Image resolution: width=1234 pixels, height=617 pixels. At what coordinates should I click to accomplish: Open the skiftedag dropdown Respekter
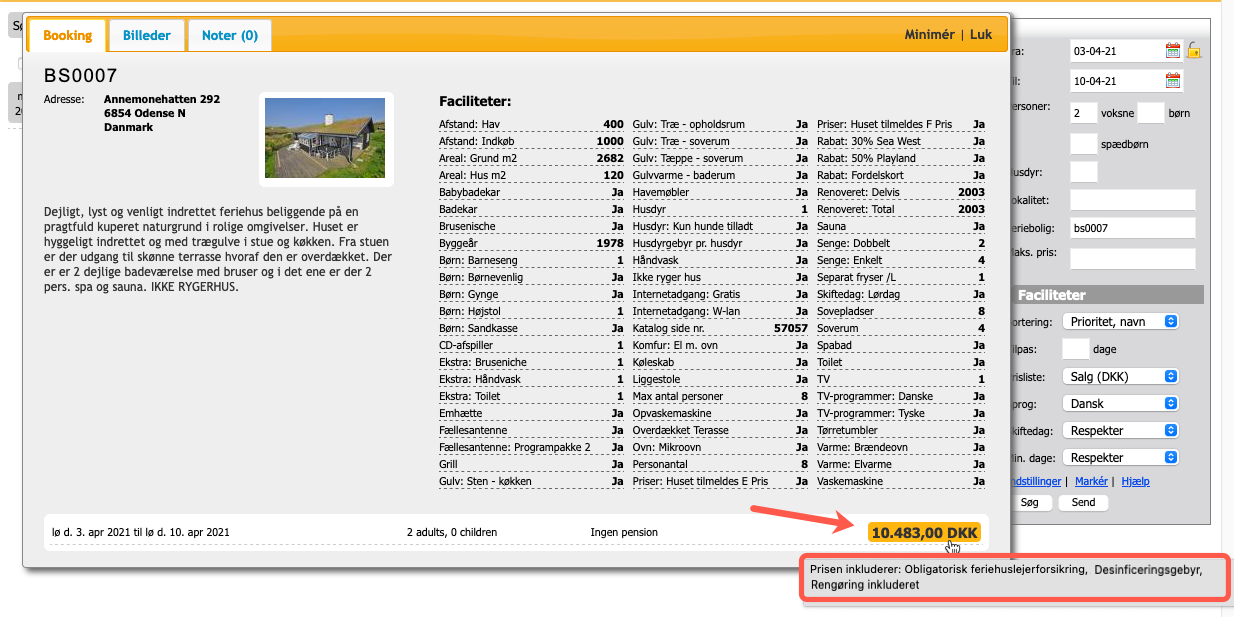[x=1121, y=430]
